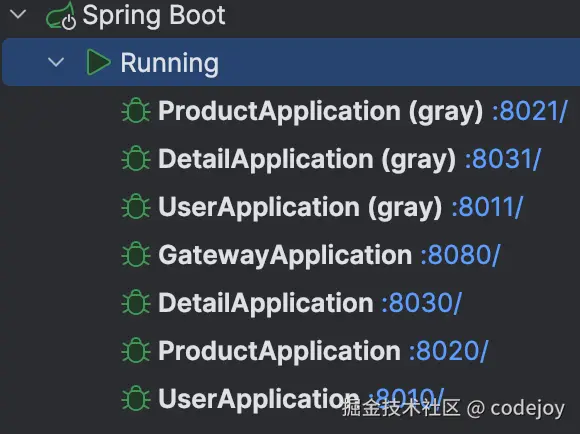
Task: Click the green Running play icon
Action: click(x=98, y=62)
